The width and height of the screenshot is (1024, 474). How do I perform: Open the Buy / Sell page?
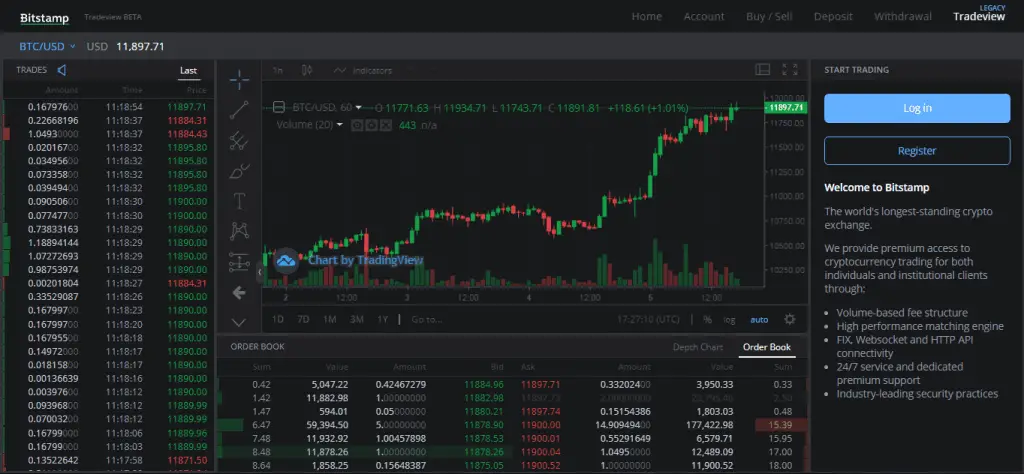pyautogui.click(x=769, y=16)
